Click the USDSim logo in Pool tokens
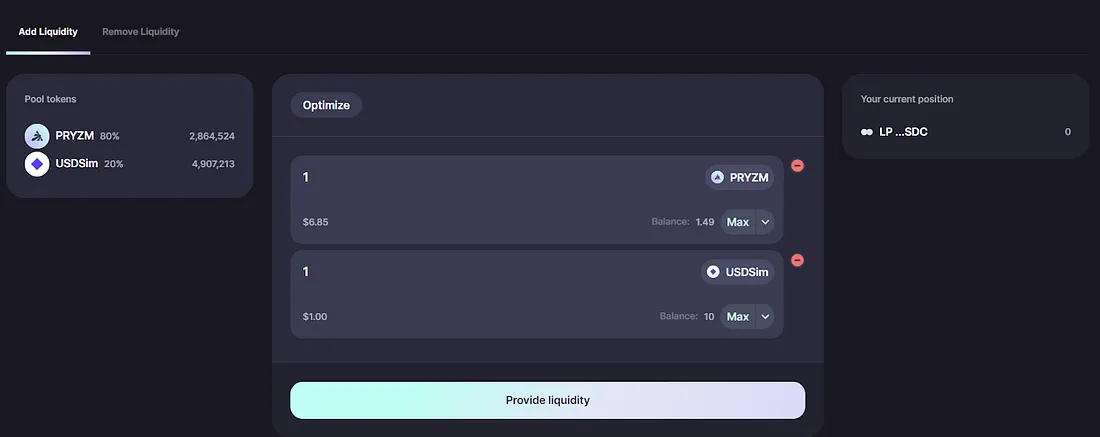 [37, 163]
